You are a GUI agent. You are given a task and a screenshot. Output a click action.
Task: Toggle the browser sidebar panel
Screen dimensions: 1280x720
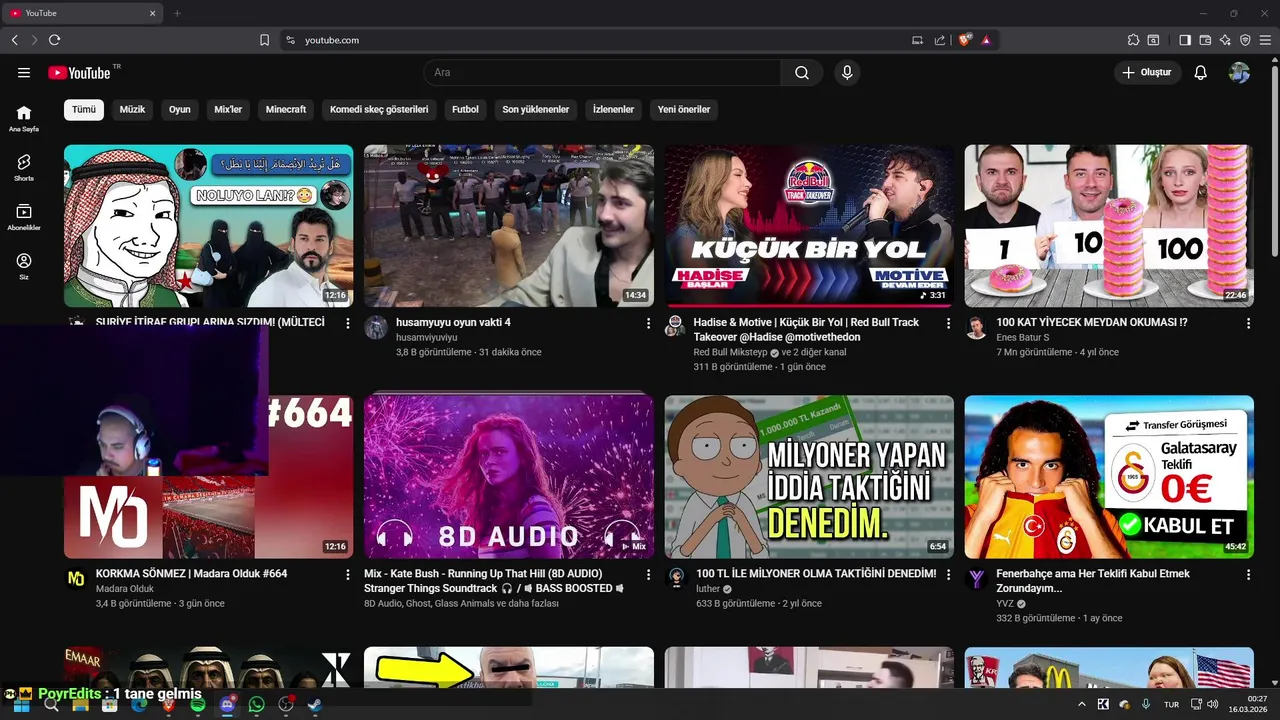tap(1185, 40)
